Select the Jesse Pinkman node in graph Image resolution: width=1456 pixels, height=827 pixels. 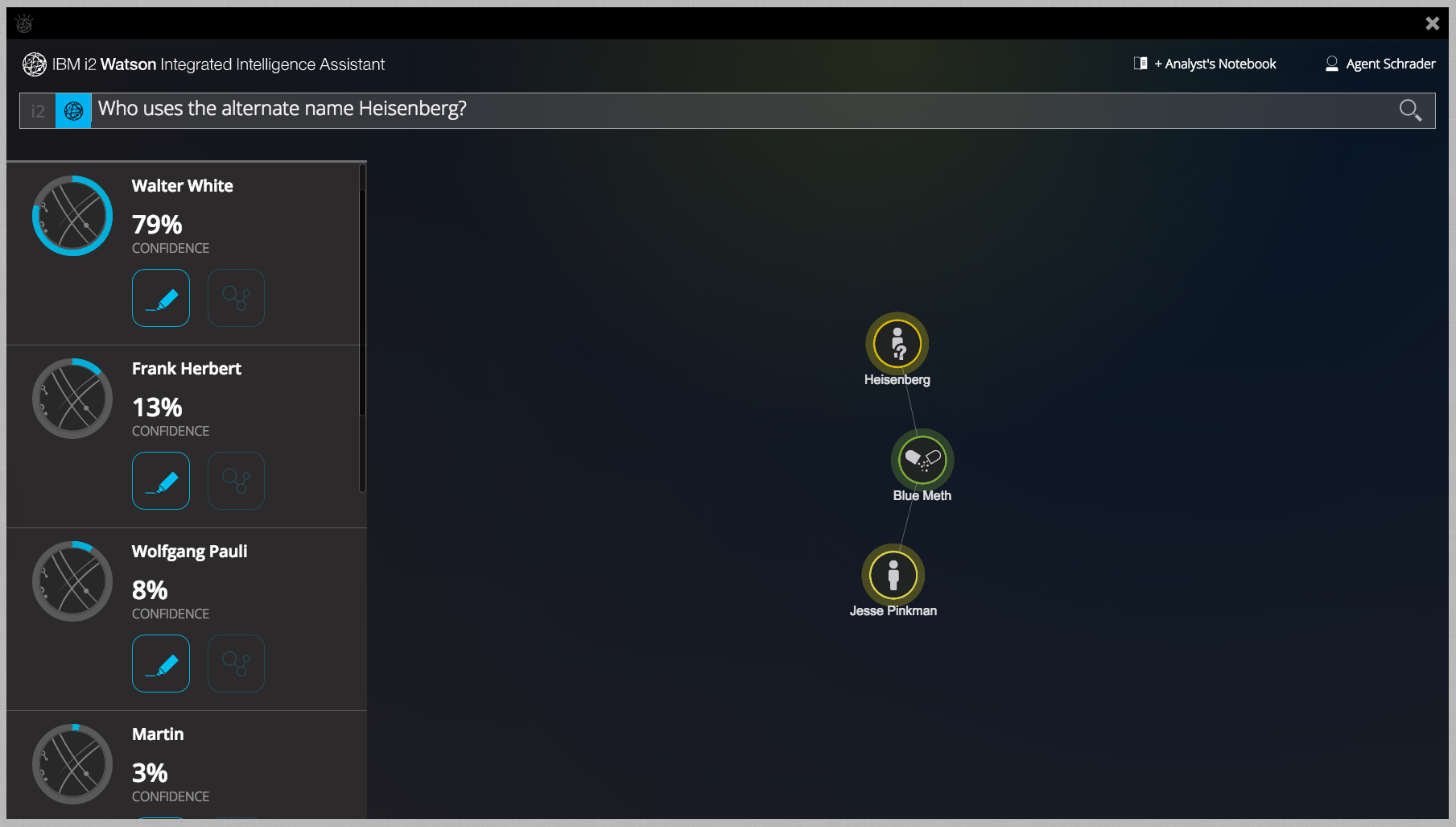[893, 575]
